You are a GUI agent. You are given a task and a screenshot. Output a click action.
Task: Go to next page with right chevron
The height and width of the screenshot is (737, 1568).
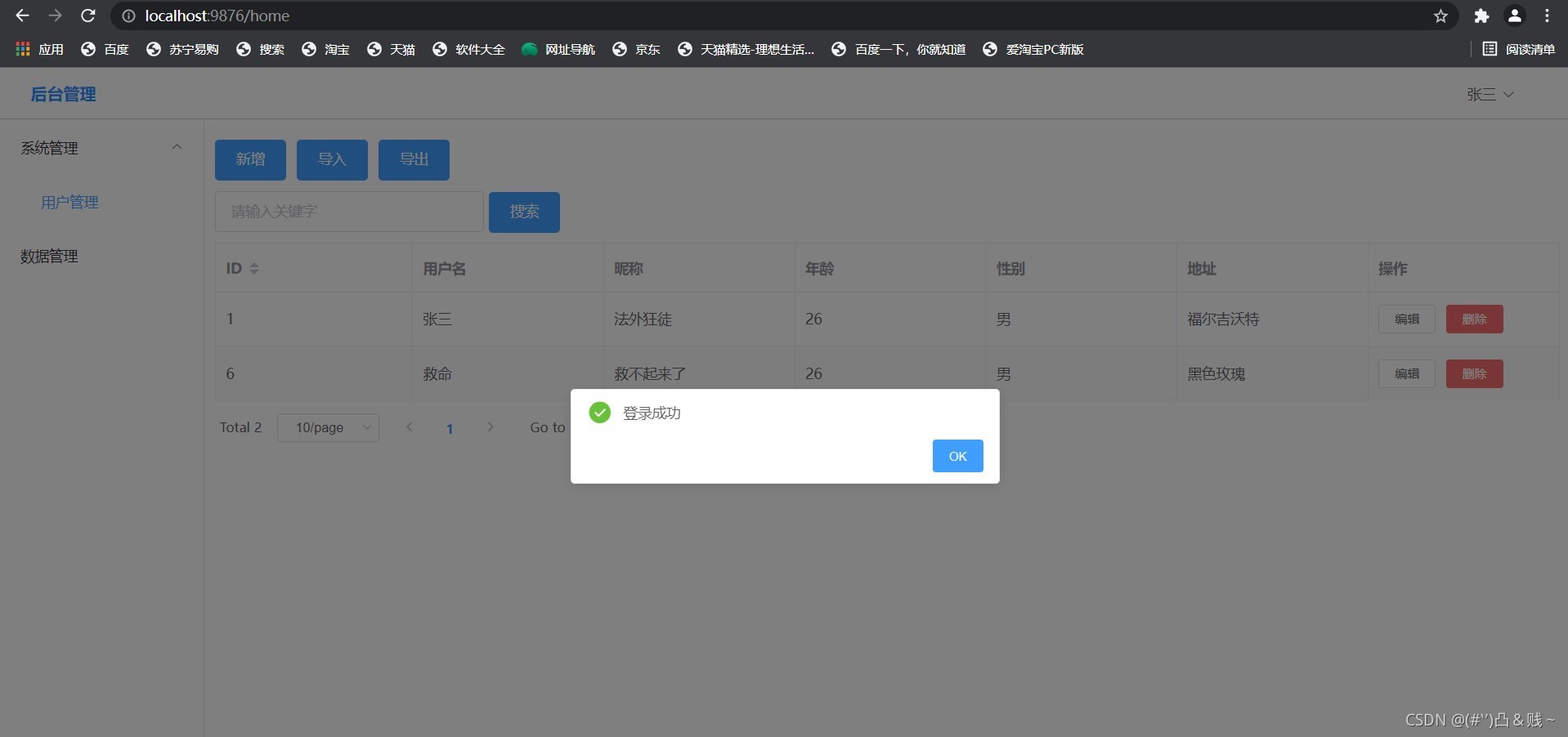[x=490, y=427]
